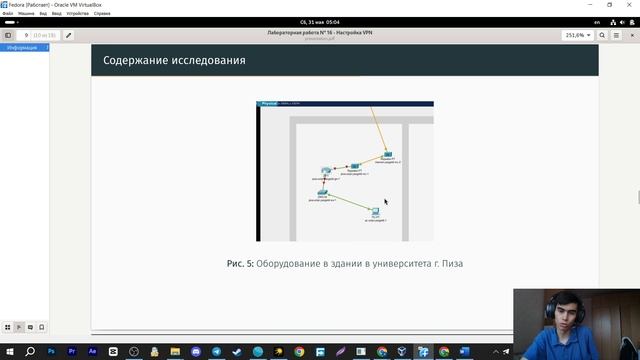Open the Файл menu in VirtualBox

pos(8,13)
